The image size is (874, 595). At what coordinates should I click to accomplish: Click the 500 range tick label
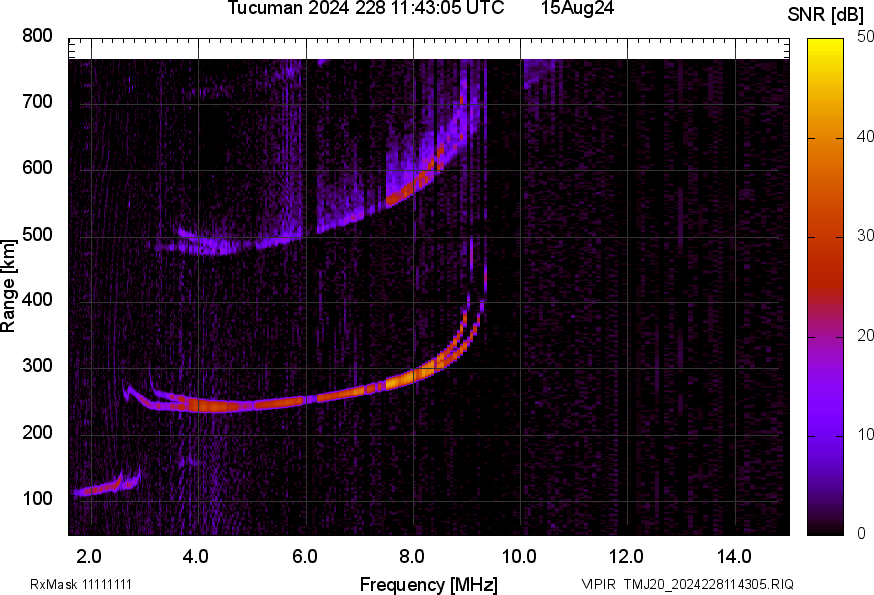pyautogui.click(x=37, y=235)
